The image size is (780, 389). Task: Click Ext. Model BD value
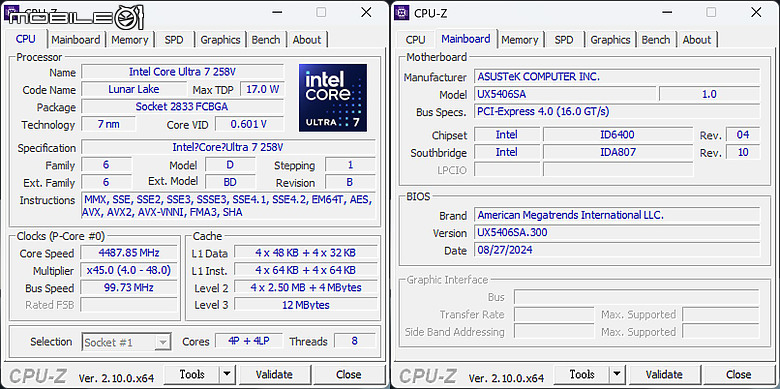[230, 182]
